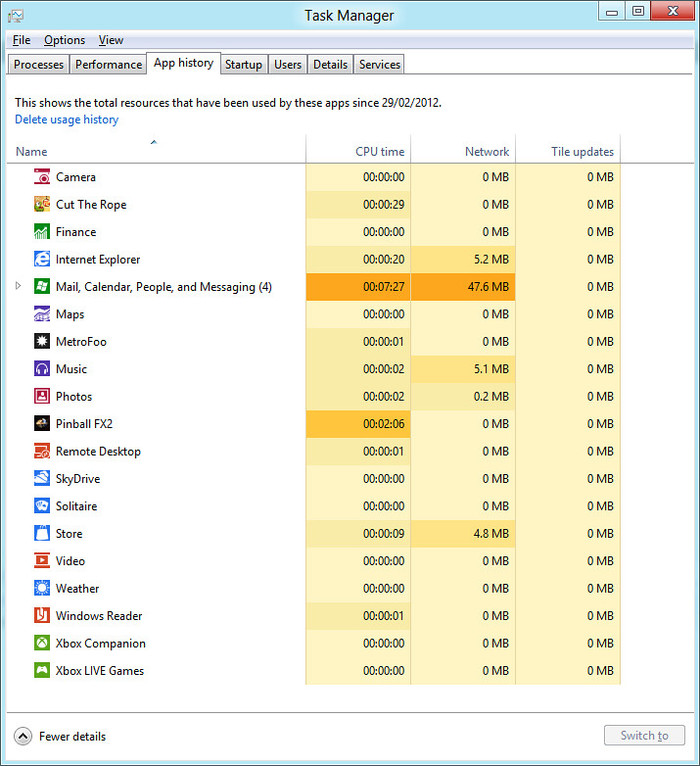This screenshot has width=700, height=766.
Task: Maximize the Task Manager window
Action: [x=638, y=11]
